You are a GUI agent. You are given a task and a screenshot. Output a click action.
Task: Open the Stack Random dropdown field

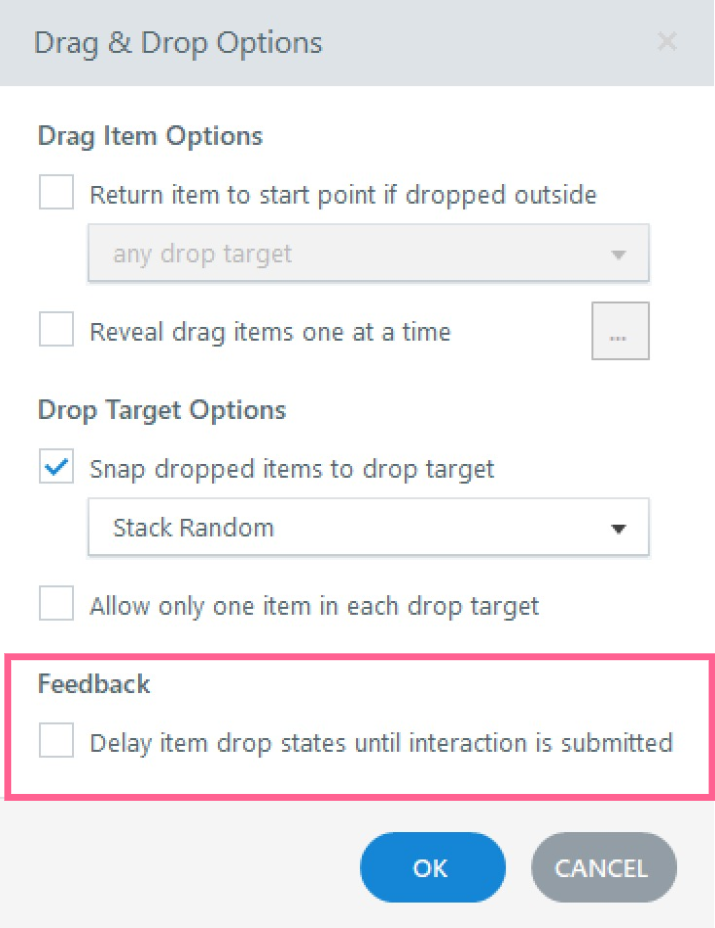pos(350,527)
